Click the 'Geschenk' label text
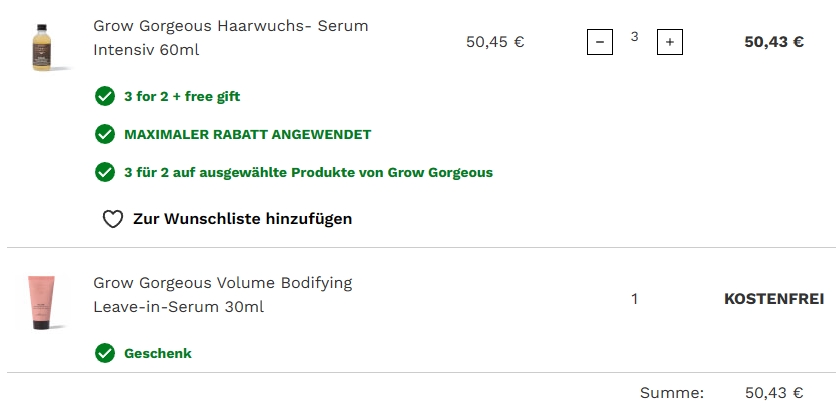This screenshot has height=411, width=836. [158, 353]
